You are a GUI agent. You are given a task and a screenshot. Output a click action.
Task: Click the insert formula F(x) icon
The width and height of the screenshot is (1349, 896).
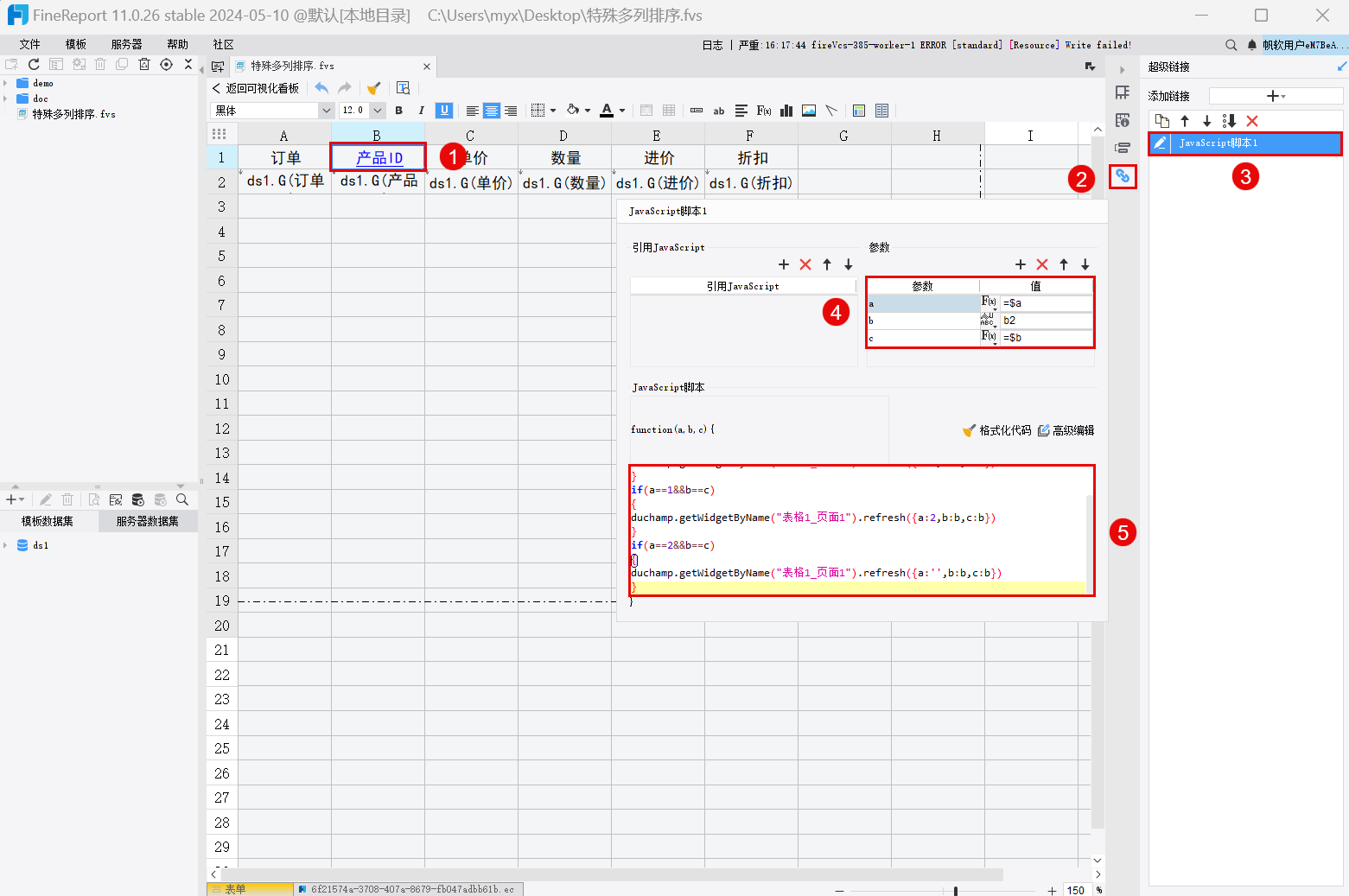point(764,111)
